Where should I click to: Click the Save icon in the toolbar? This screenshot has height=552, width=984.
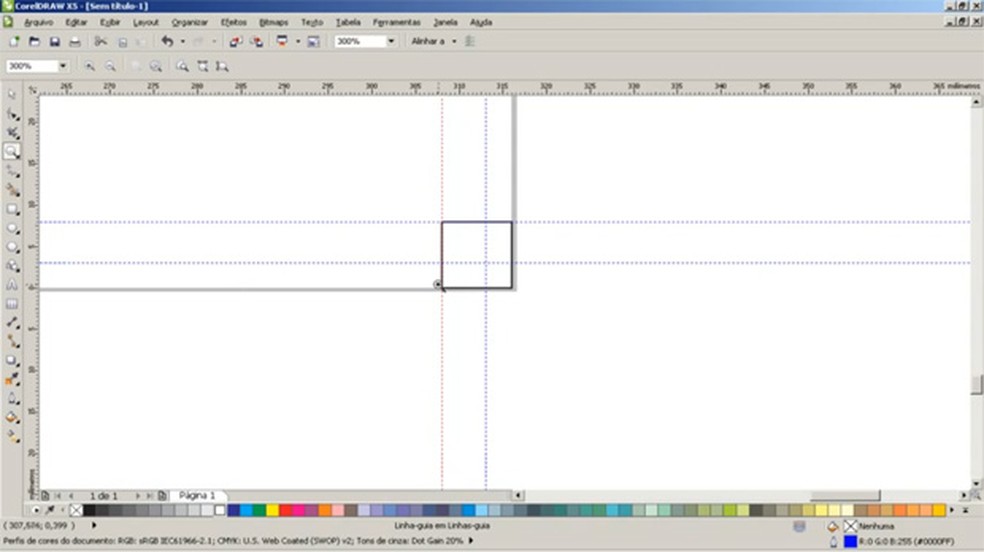click(x=54, y=42)
